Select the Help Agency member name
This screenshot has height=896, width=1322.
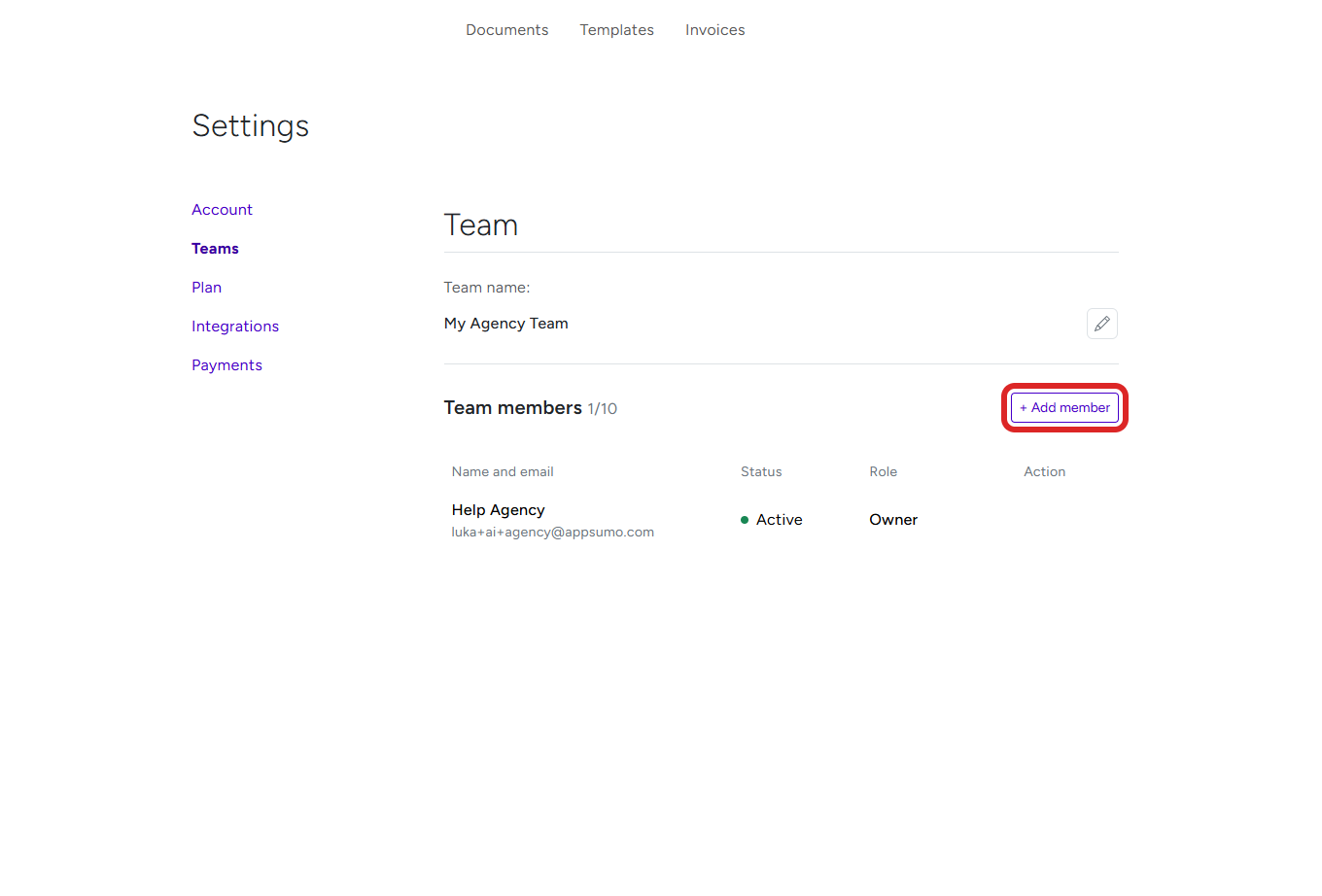(x=498, y=509)
